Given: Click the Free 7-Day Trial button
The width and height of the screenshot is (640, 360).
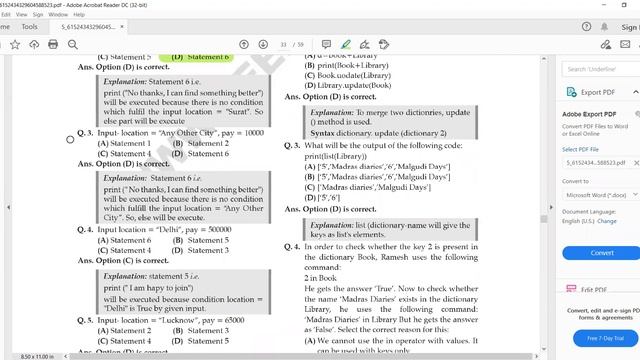Looking at the screenshot, I should [605, 338].
